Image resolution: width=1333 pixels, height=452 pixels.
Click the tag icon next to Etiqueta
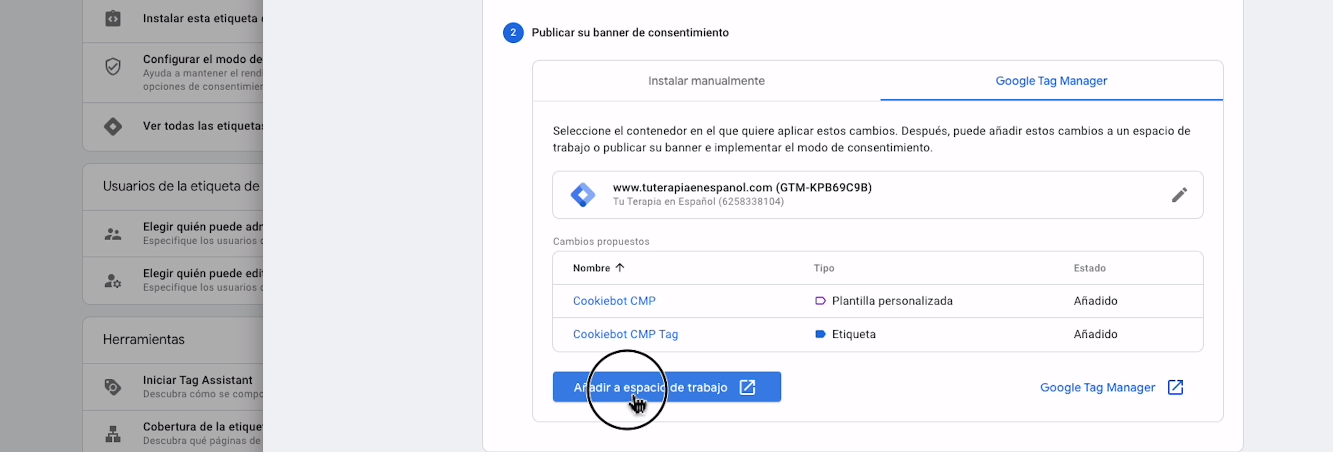pos(820,334)
